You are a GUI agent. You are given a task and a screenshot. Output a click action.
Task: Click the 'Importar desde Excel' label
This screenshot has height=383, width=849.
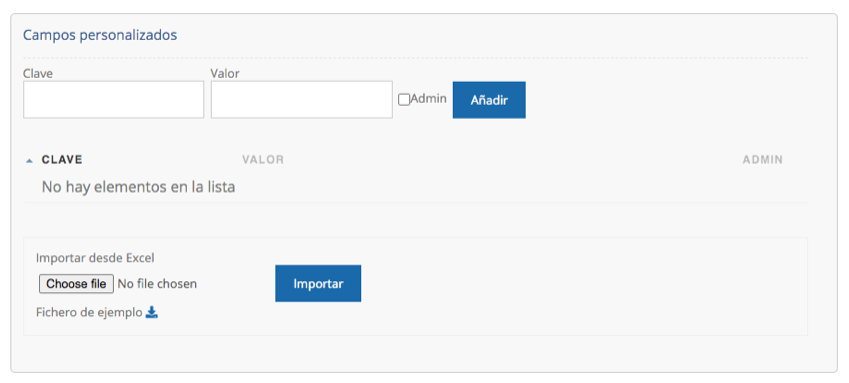[95, 258]
